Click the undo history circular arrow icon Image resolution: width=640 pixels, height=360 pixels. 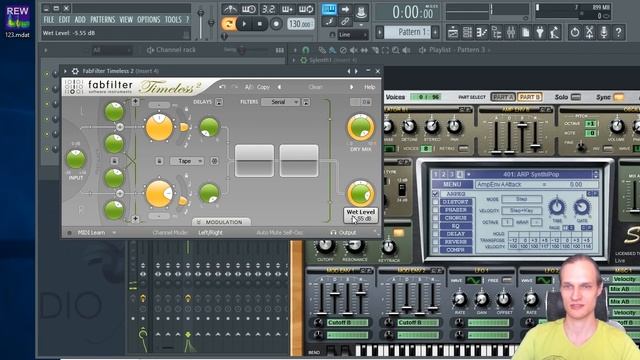click(575, 32)
